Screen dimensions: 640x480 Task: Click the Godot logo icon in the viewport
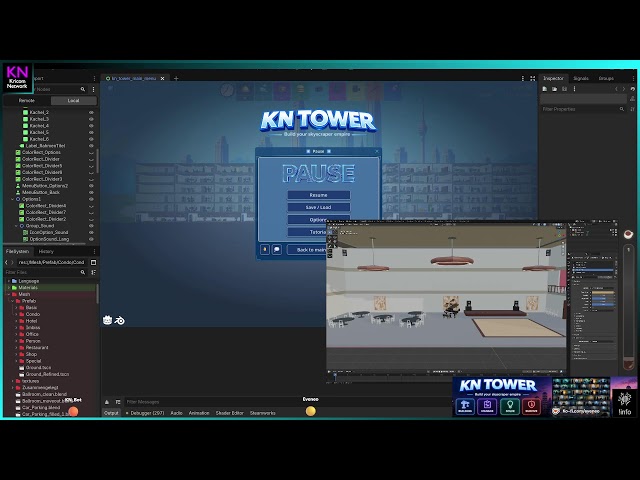click(107, 320)
